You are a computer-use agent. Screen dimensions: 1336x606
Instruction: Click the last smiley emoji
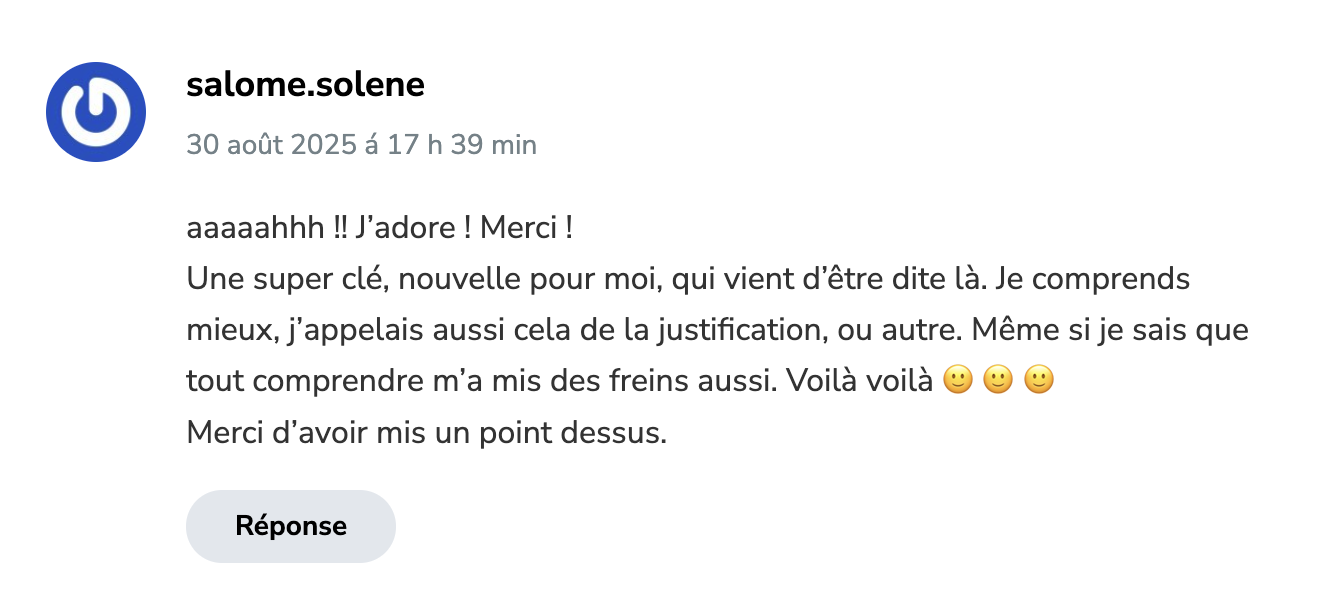[1039, 381]
